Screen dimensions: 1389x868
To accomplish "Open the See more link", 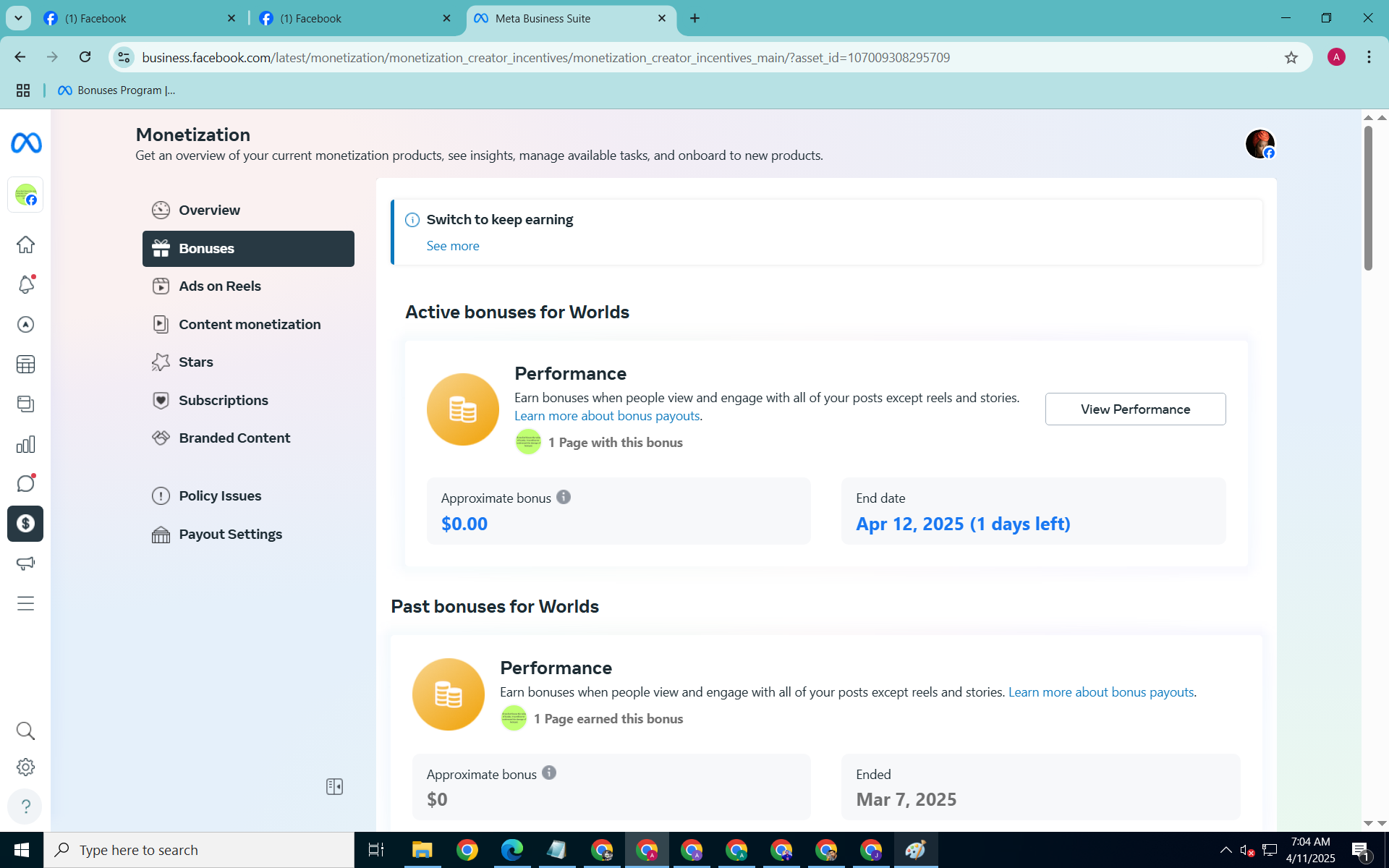I will [453, 246].
